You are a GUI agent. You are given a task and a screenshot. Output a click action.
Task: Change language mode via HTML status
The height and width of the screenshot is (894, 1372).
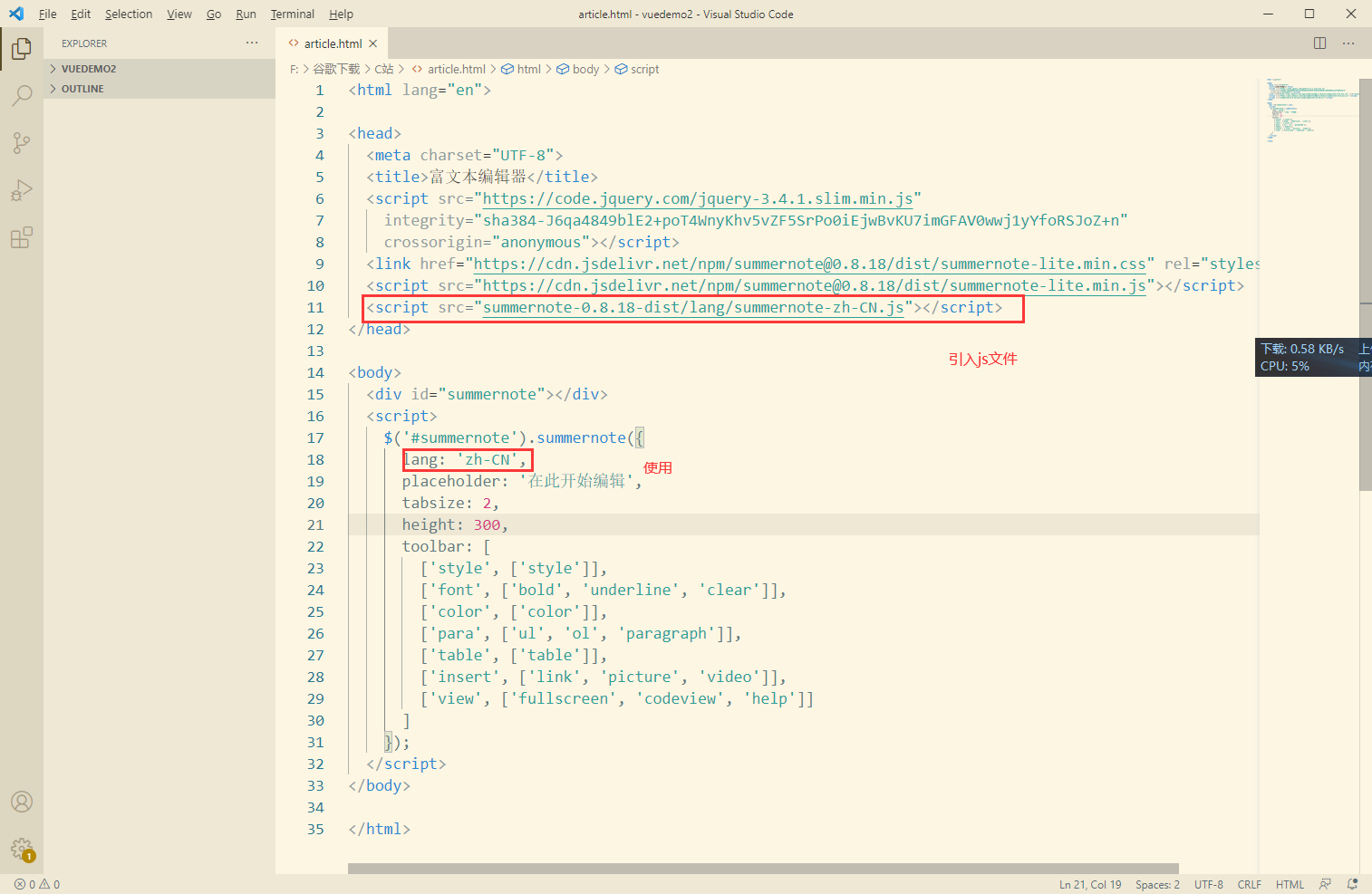(x=1290, y=884)
